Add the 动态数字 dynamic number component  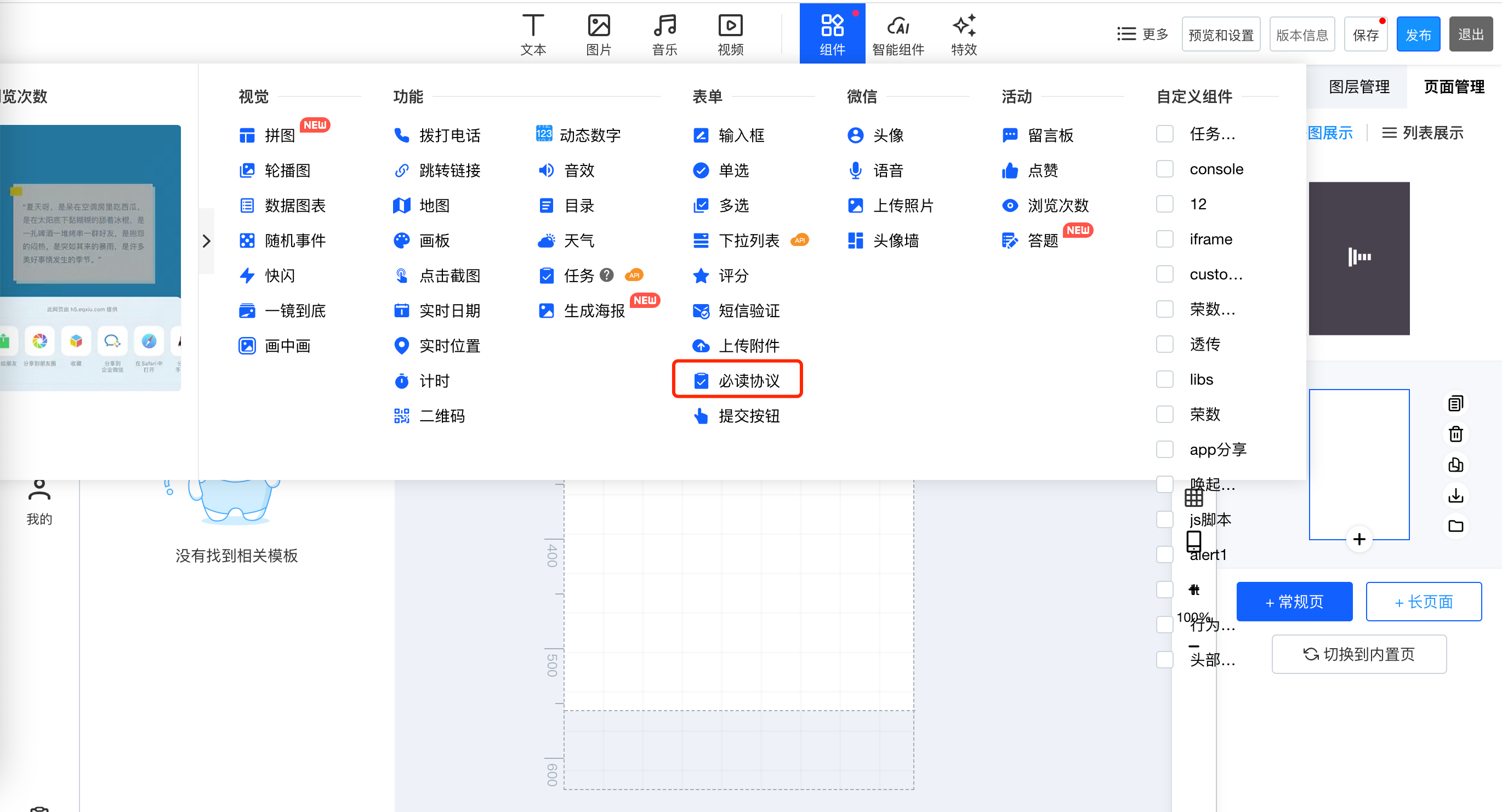(x=578, y=135)
